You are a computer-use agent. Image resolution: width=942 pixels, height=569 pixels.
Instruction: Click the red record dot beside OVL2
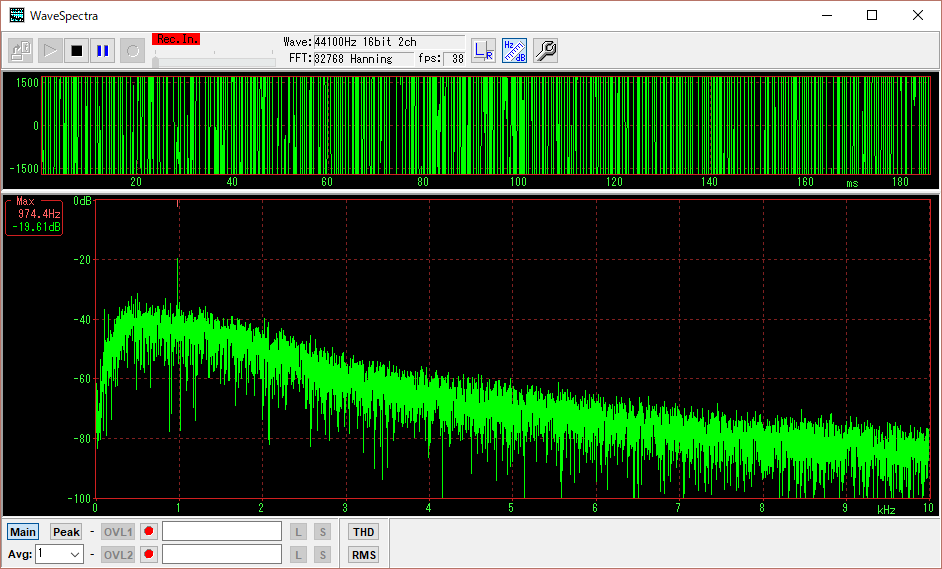pos(149,554)
